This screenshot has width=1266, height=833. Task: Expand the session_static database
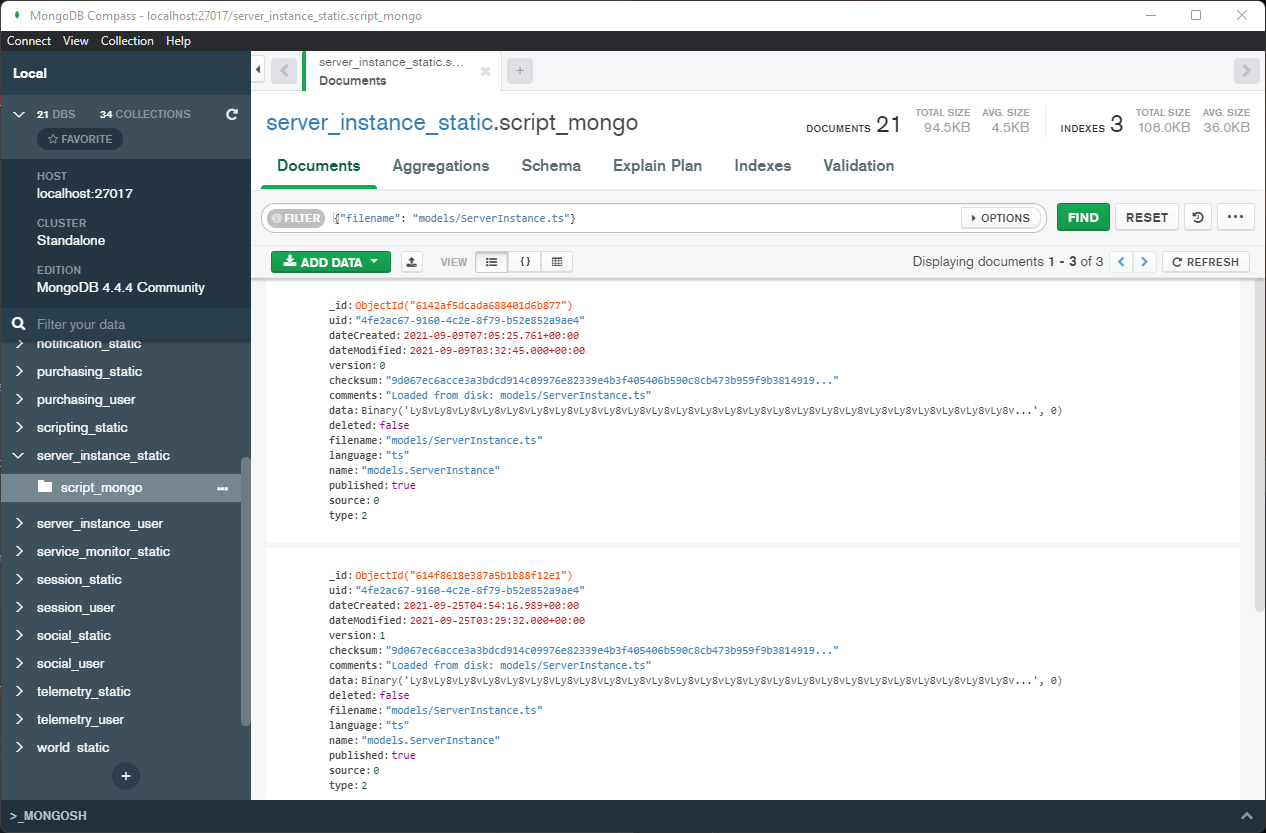(x=18, y=579)
